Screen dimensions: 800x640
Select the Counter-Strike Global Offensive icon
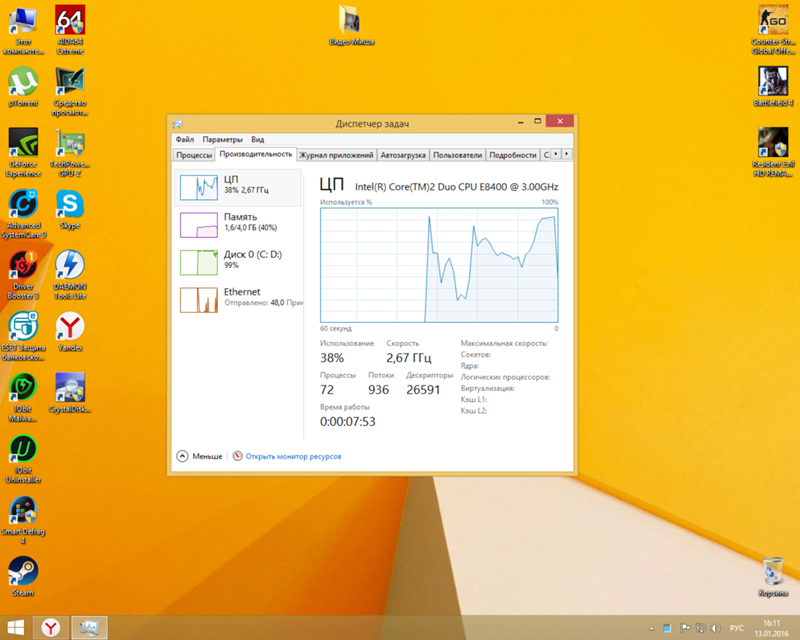pyautogui.click(x=773, y=30)
